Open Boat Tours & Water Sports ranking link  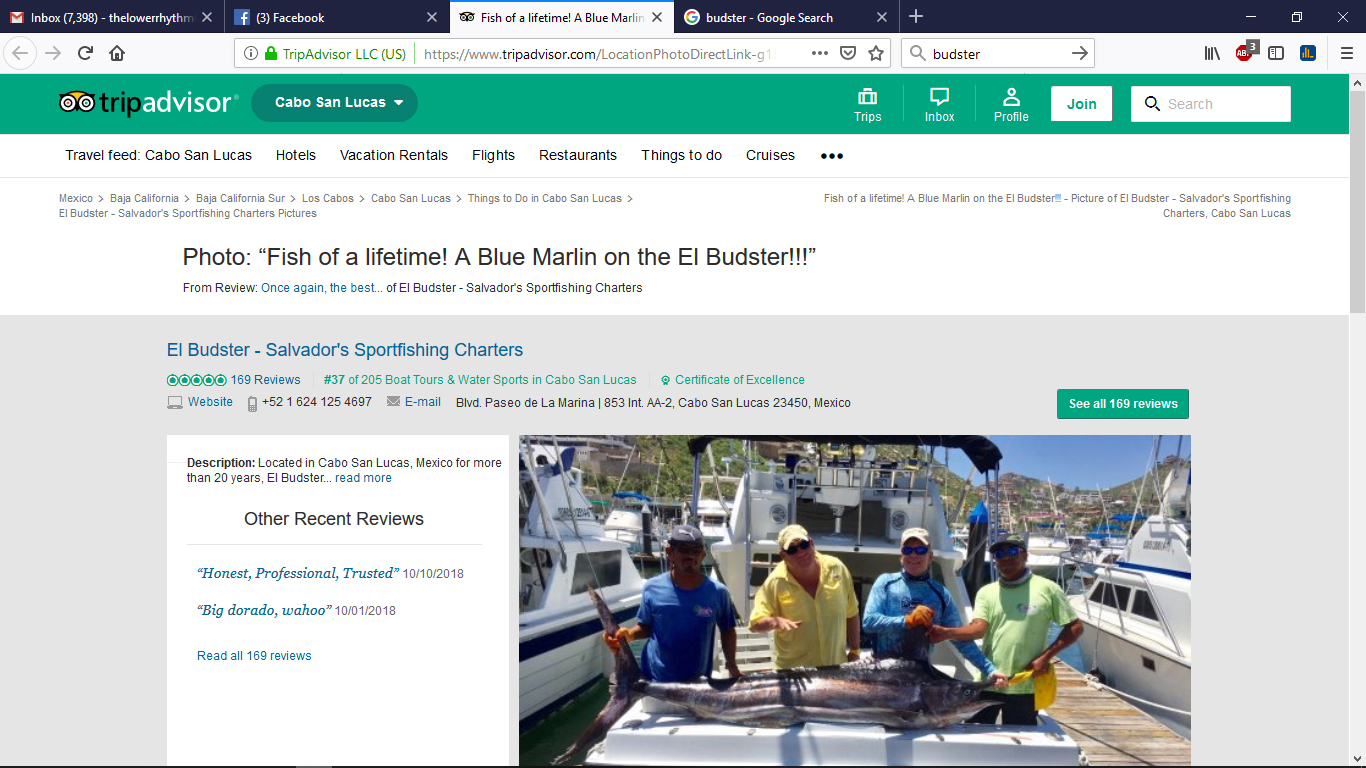pyautogui.click(x=480, y=380)
